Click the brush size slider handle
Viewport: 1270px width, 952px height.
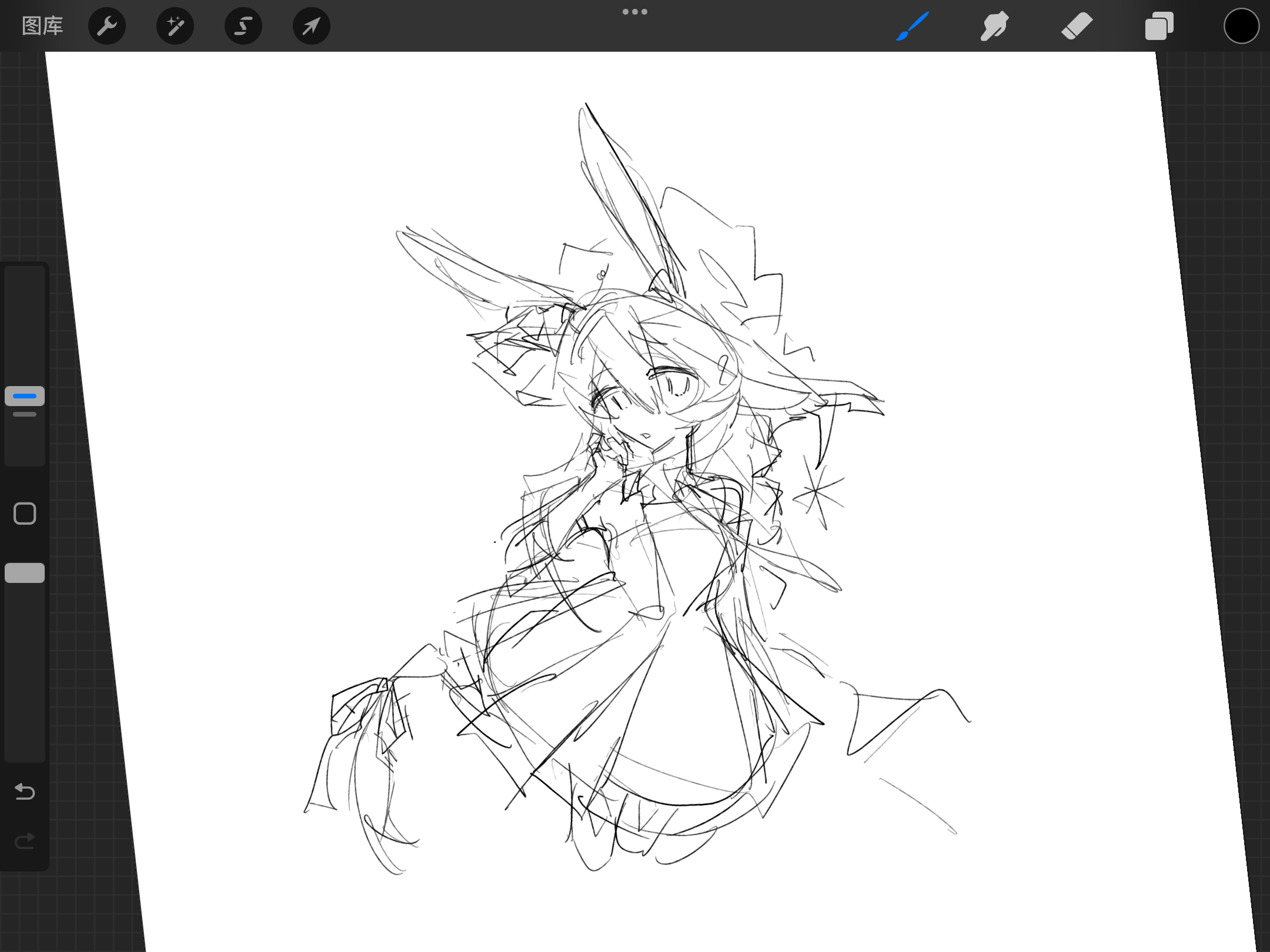(x=25, y=396)
